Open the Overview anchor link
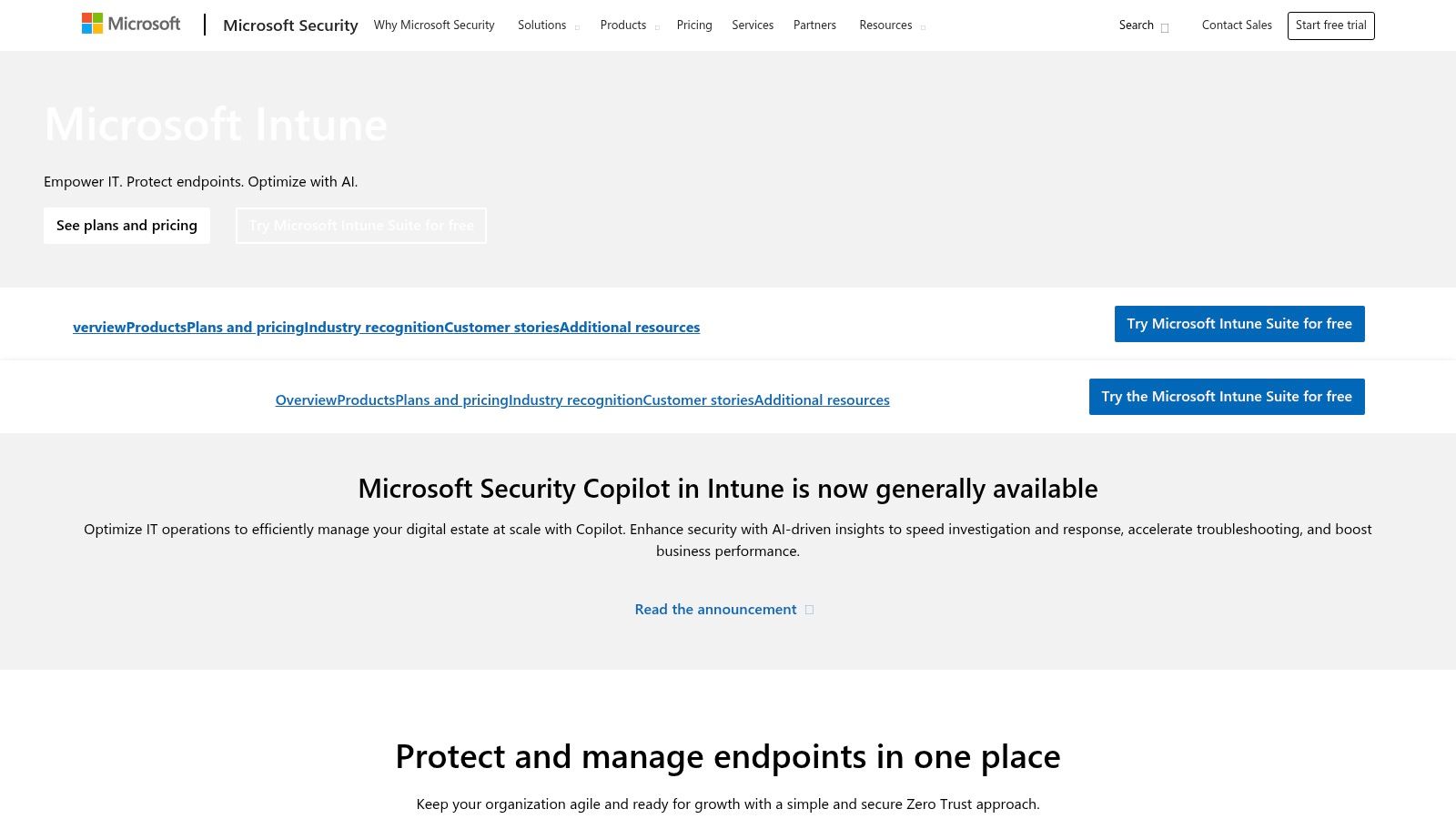Screen dimensions: 1456x819 pyautogui.click(x=307, y=399)
